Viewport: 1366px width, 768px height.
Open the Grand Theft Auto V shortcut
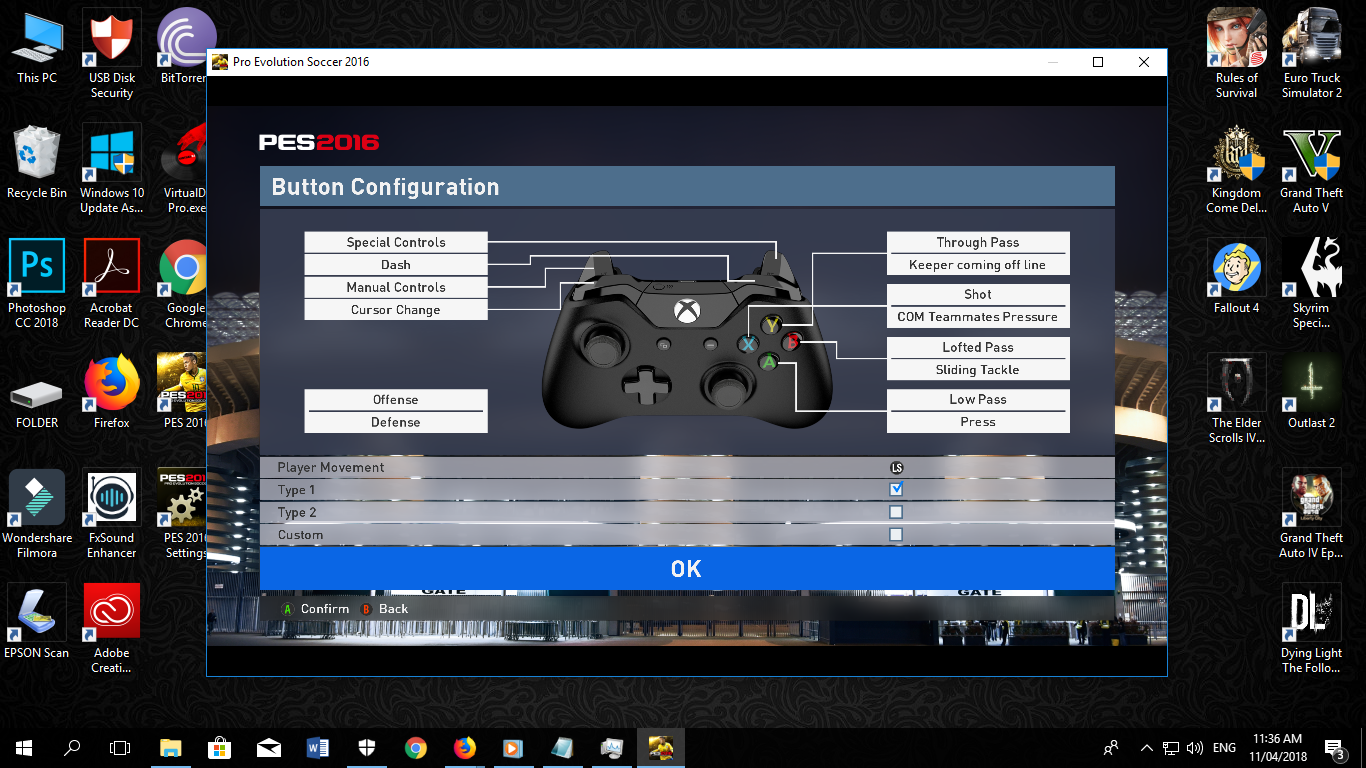tap(1312, 169)
